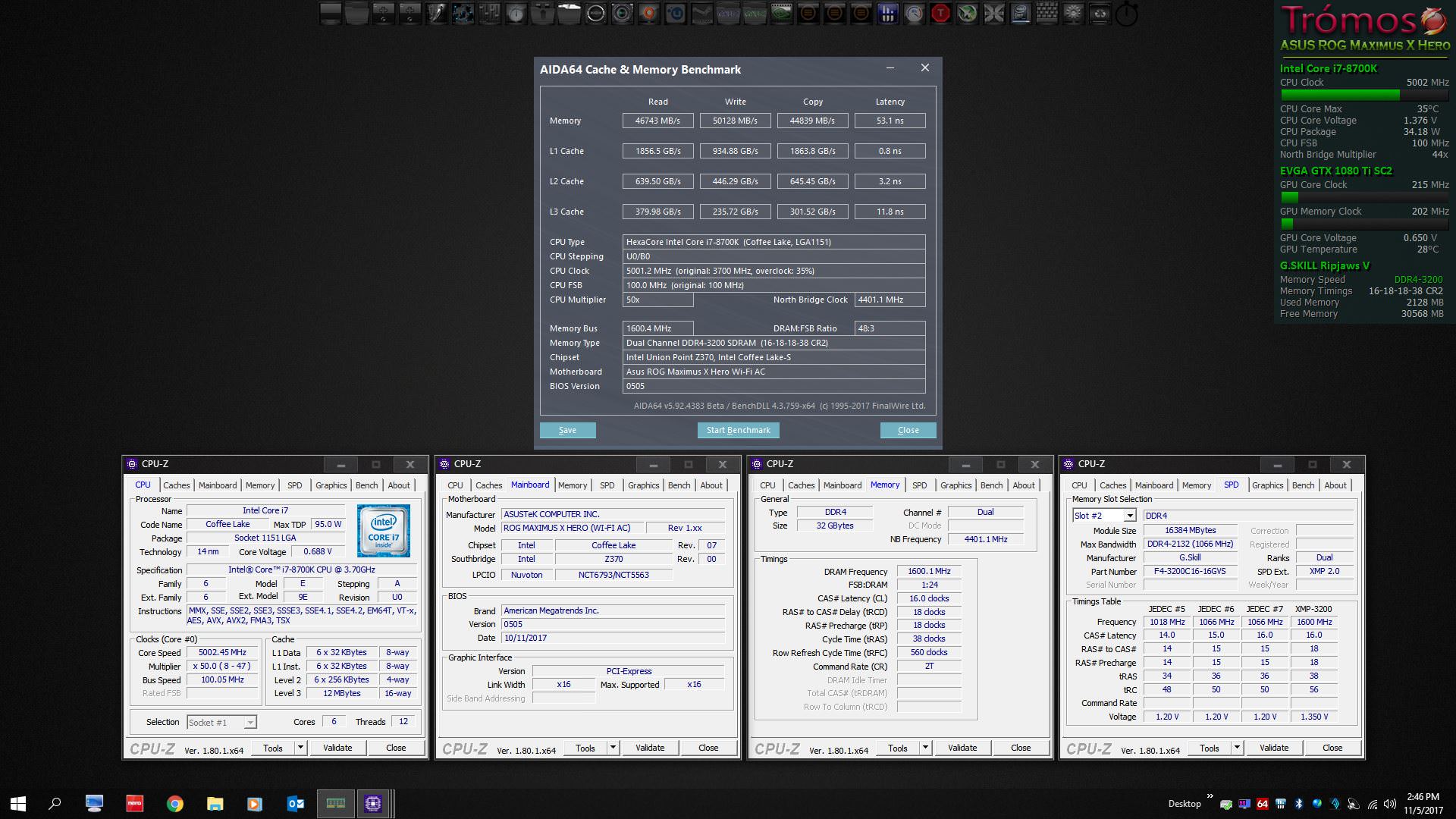This screenshot has width=1456, height=819.
Task: Open the Nvidia icon in the top dock
Action: tap(782, 14)
